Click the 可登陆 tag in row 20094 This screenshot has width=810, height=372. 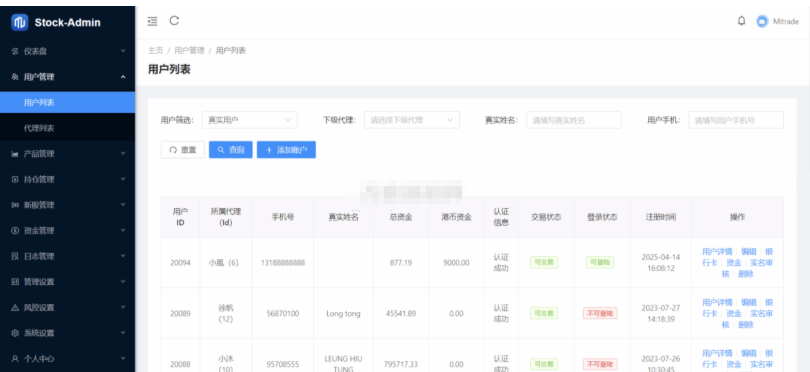(x=600, y=262)
